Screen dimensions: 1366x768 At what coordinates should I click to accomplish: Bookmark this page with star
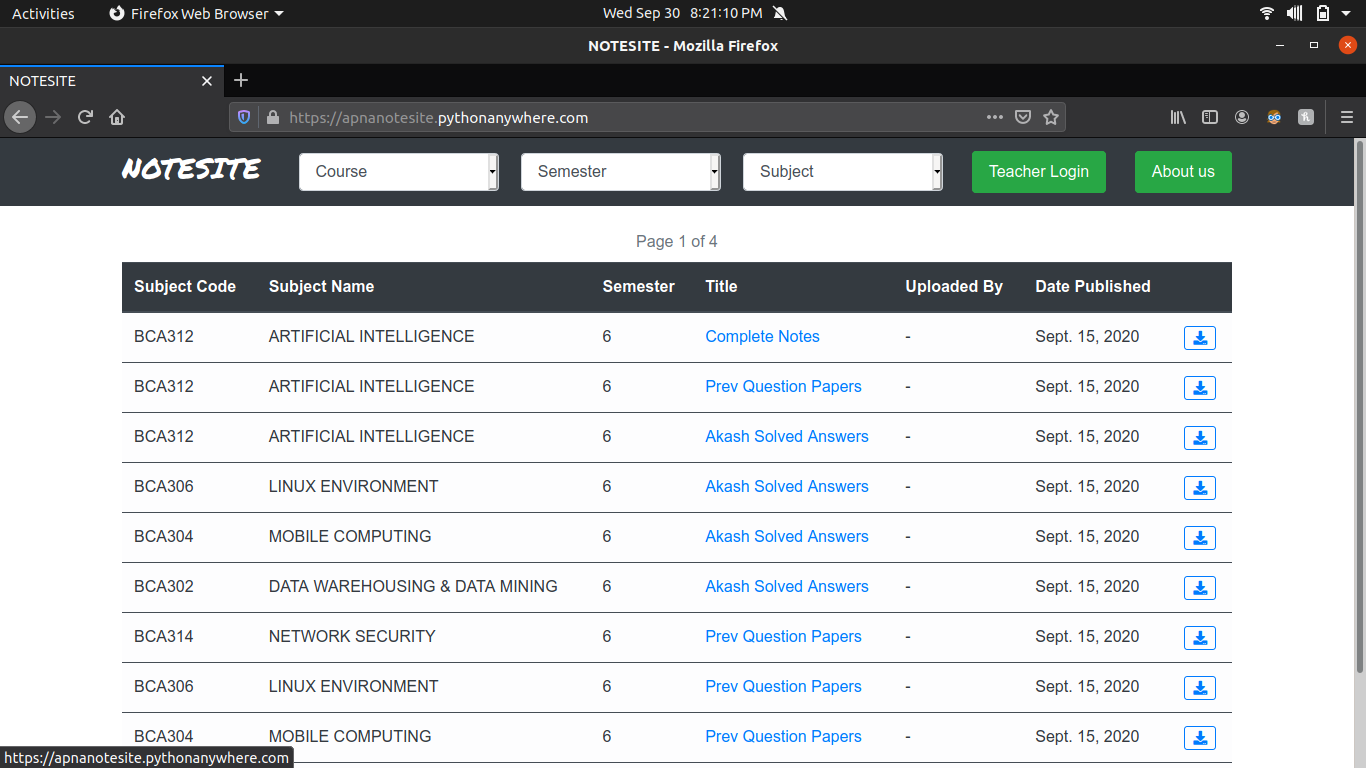(x=1051, y=117)
